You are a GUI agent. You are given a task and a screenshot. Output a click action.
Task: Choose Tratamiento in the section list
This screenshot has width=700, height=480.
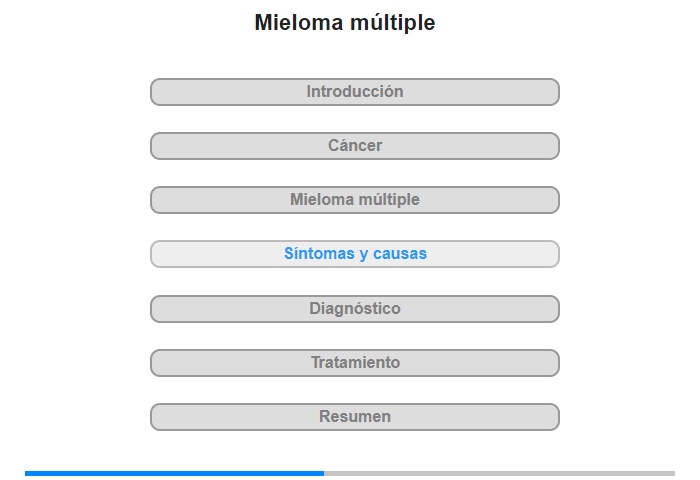[354, 363]
